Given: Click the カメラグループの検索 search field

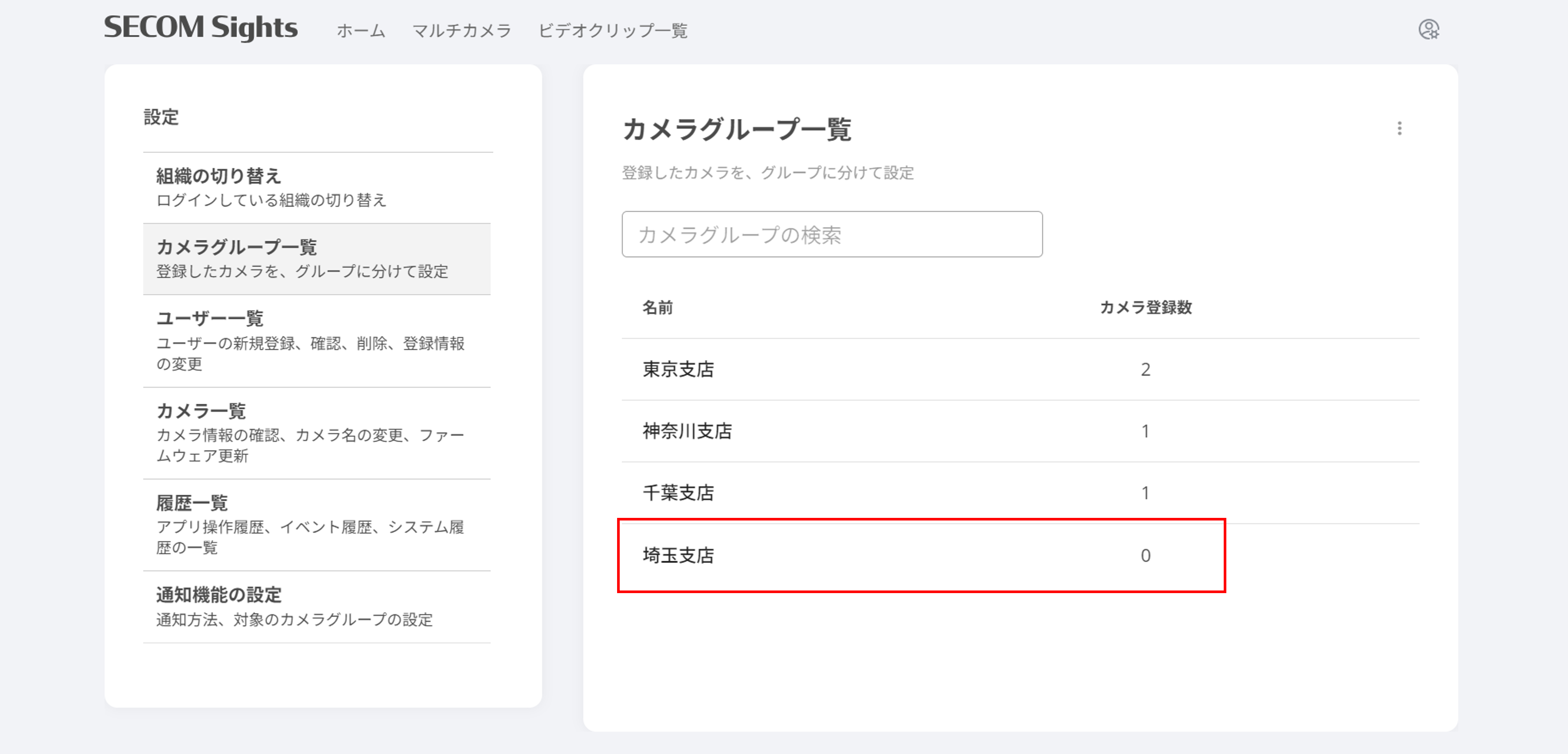Looking at the screenshot, I should pyautogui.click(x=832, y=234).
